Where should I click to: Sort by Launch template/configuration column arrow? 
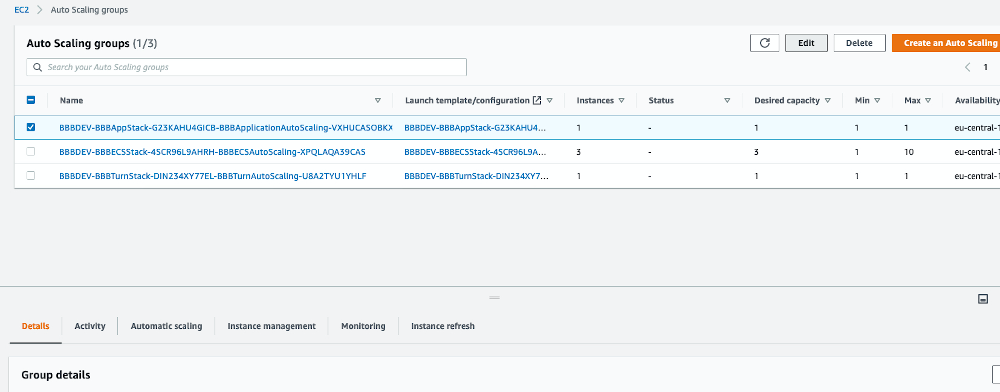tap(549, 101)
